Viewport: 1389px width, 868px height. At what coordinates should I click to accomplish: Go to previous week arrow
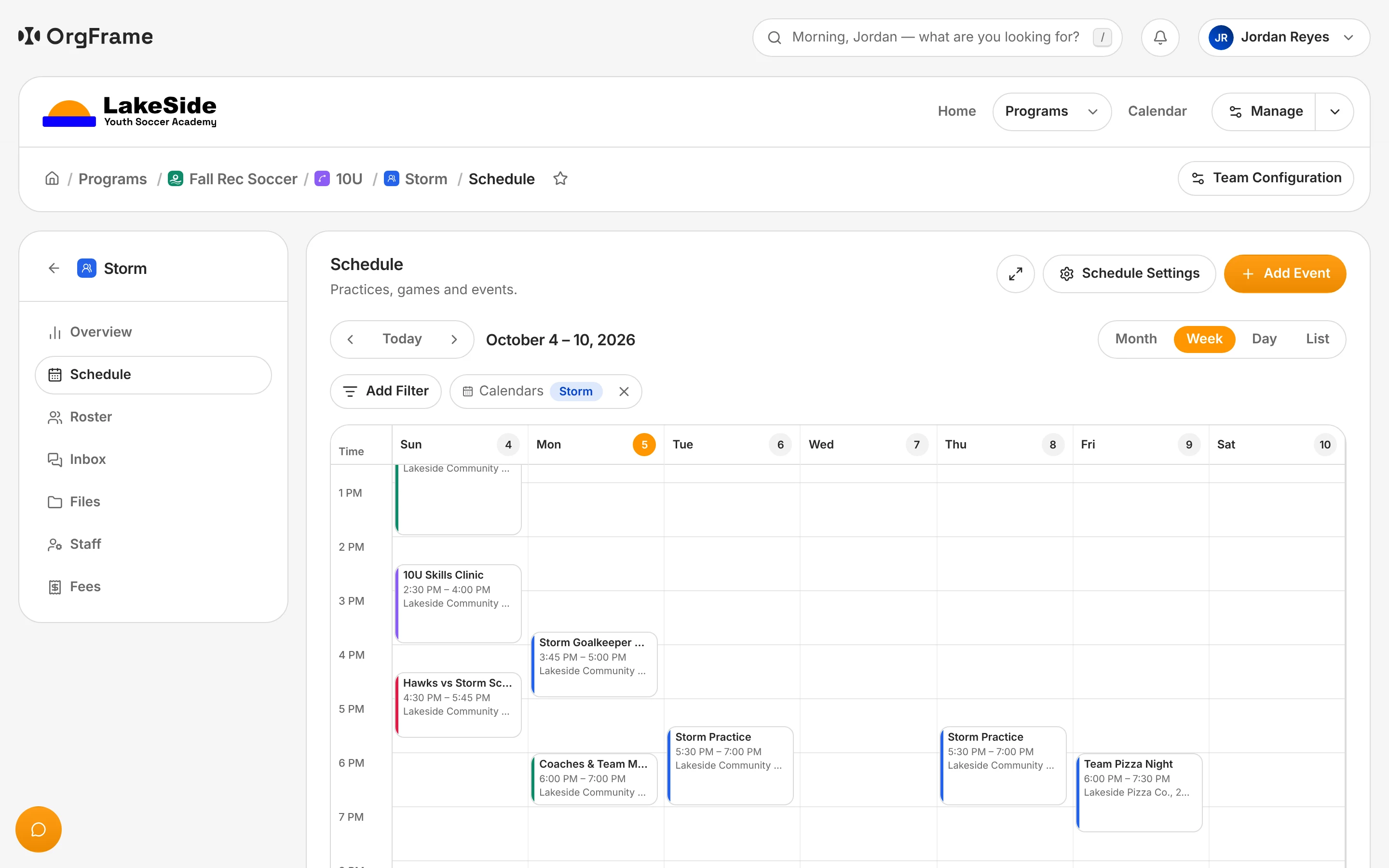(x=350, y=339)
